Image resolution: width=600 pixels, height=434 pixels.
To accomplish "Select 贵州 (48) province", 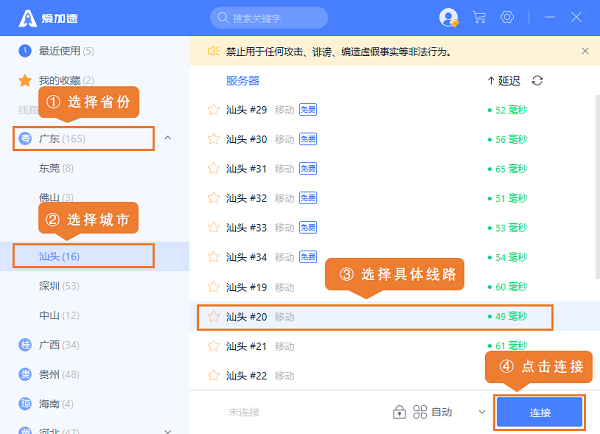I will coord(59,374).
